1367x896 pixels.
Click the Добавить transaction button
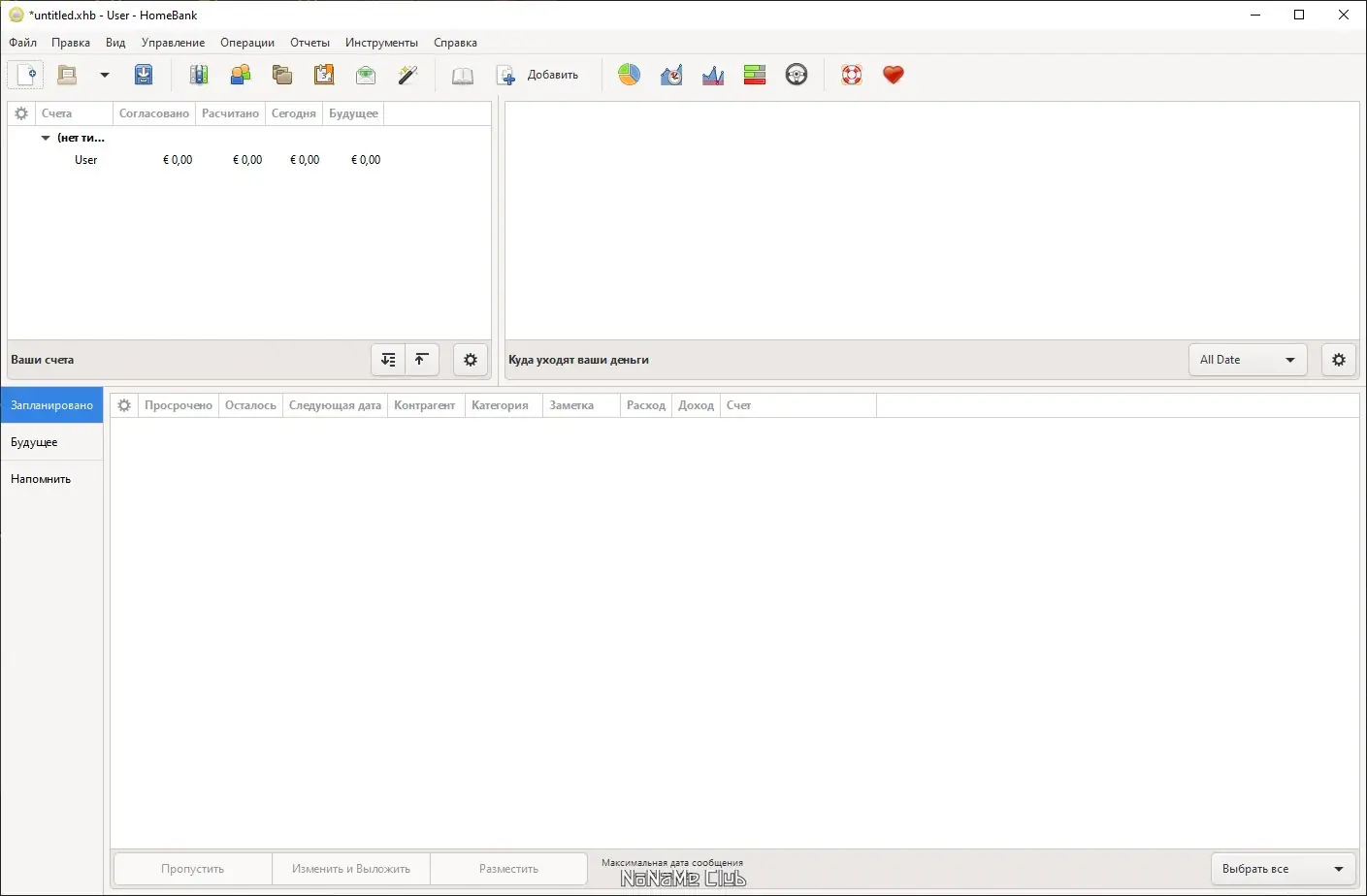pyautogui.click(x=537, y=75)
